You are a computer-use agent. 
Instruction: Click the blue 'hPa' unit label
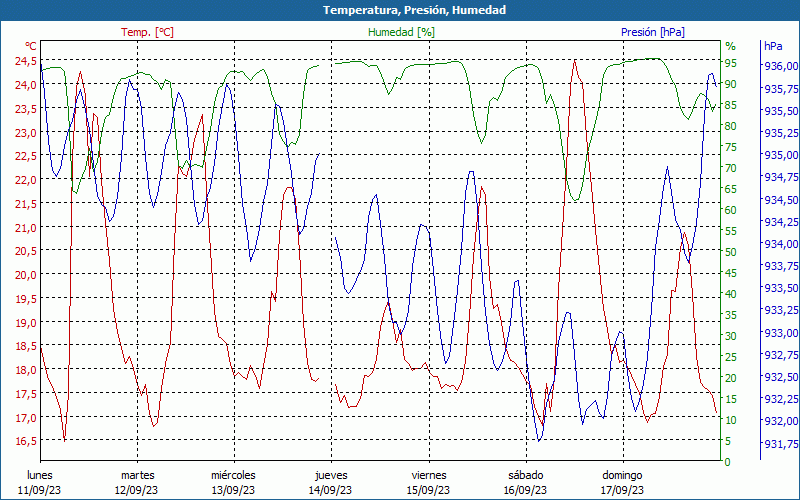773,46
